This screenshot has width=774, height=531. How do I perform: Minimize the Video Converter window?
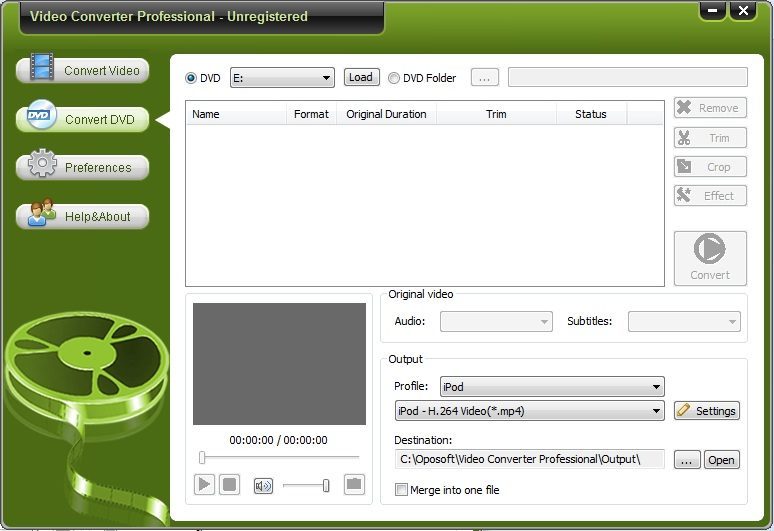tap(713, 10)
